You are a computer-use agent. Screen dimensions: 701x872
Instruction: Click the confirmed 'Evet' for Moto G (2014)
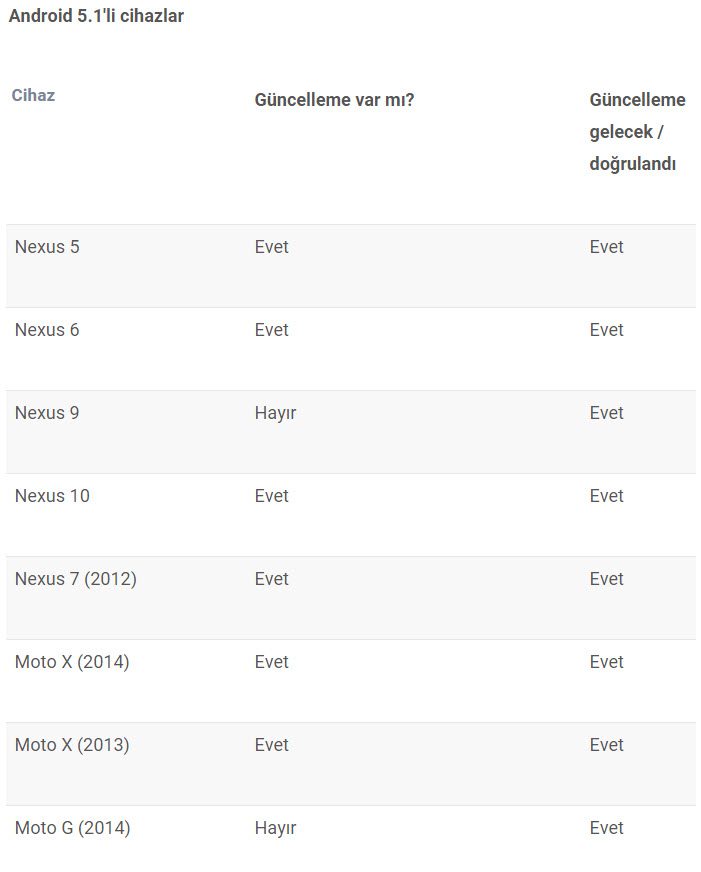tap(606, 827)
